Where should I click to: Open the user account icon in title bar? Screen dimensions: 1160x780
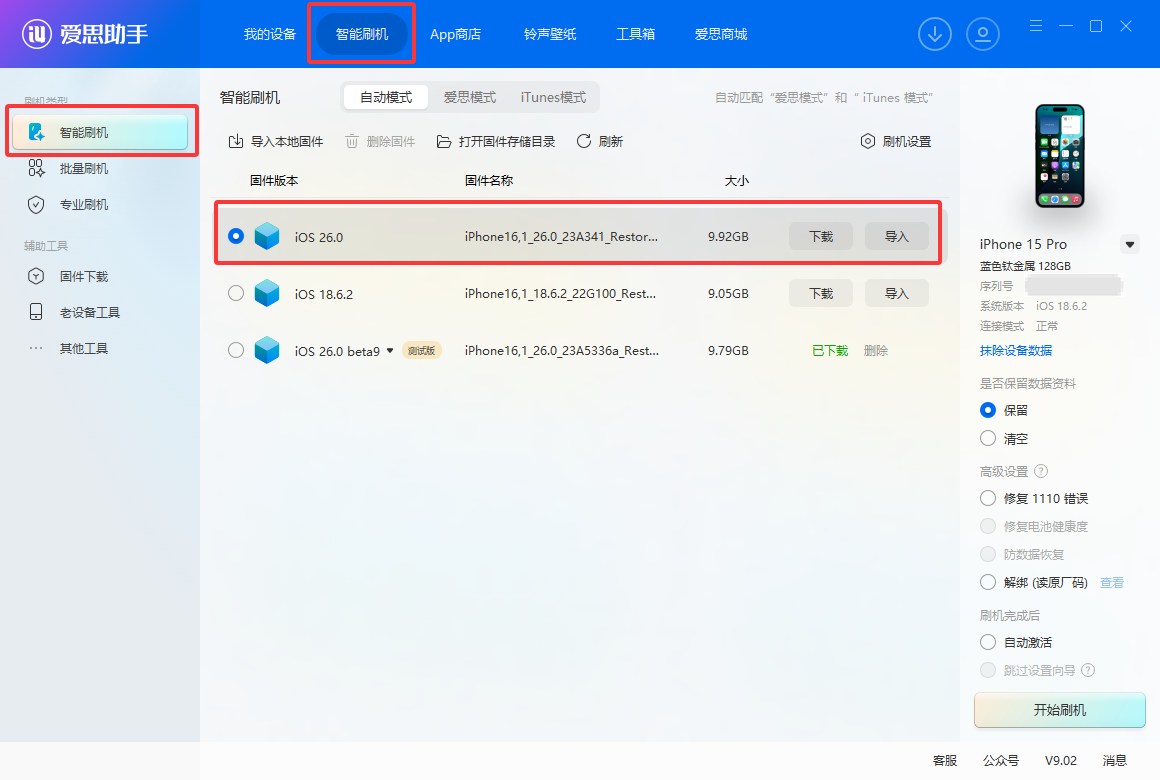click(983, 33)
